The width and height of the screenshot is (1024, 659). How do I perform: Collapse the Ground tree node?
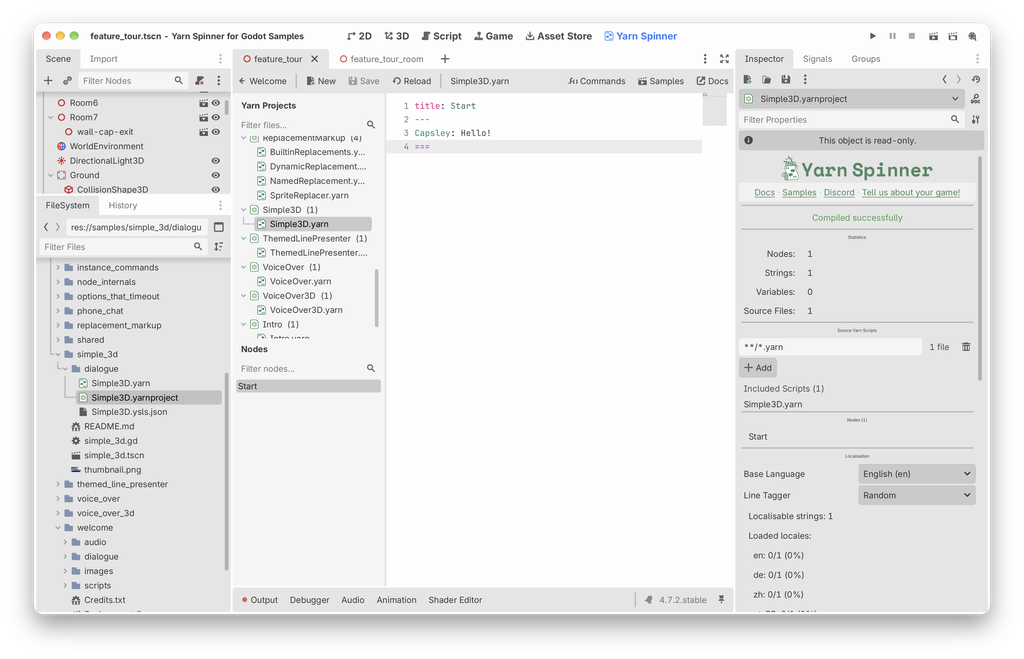click(50, 175)
